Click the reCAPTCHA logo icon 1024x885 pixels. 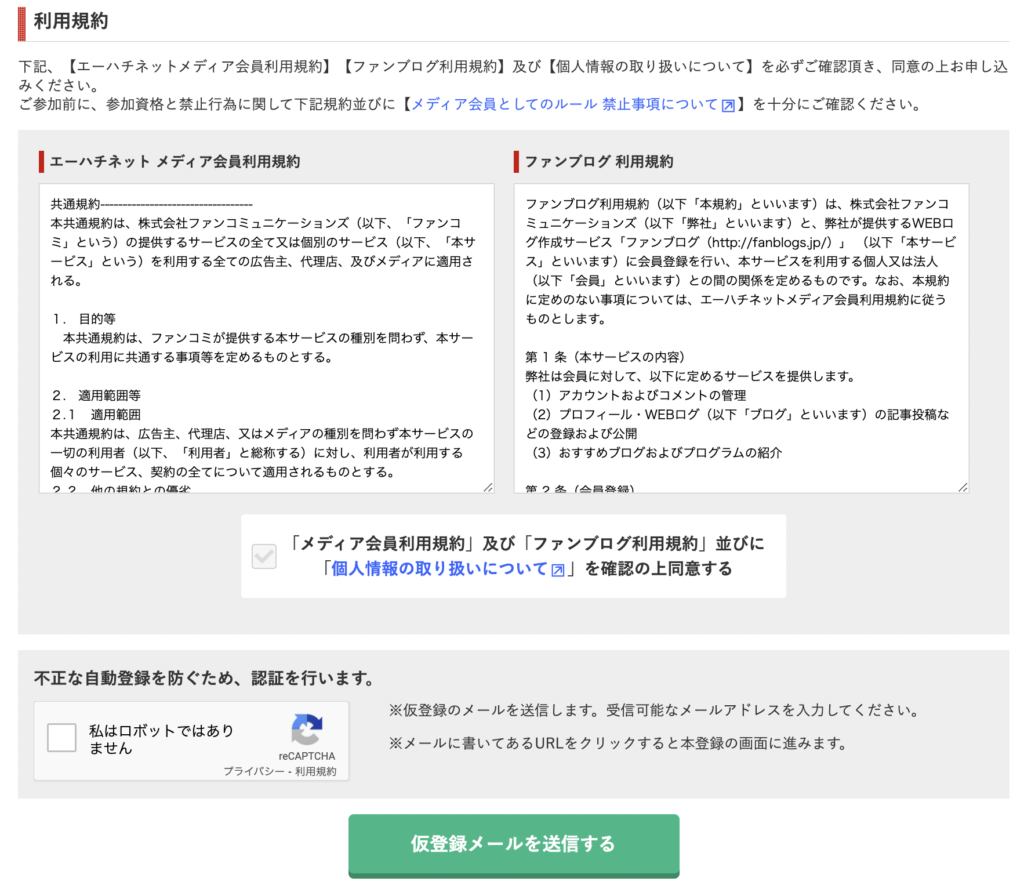point(307,729)
